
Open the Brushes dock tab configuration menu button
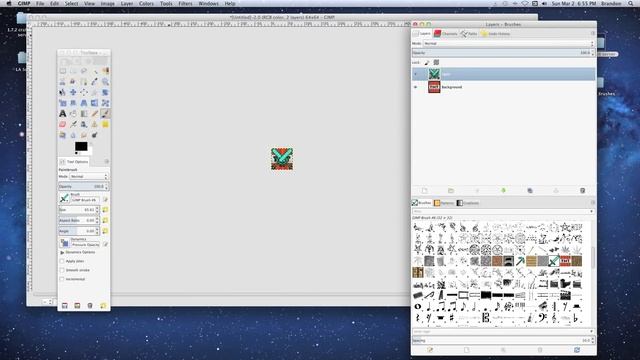[x=593, y=202]
